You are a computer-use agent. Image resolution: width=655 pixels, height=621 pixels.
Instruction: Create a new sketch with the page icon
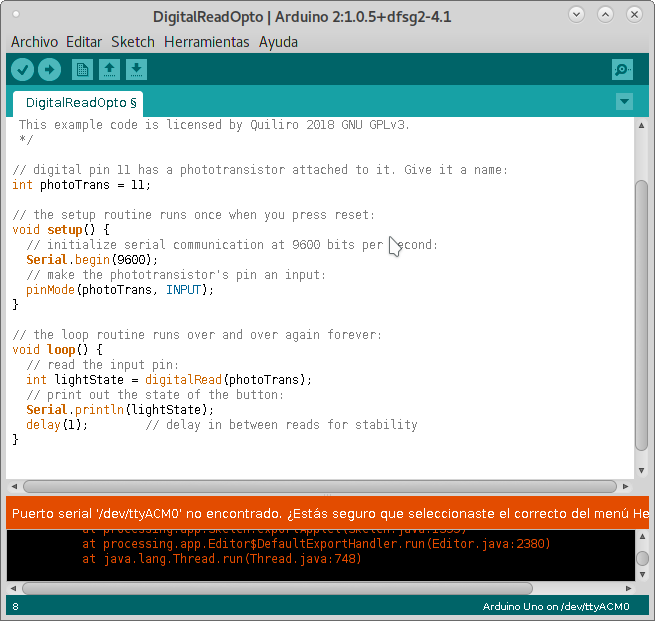82,69
